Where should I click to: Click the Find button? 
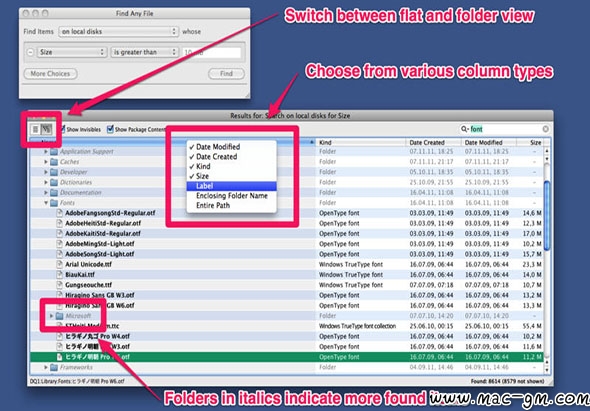click(226, 74)
